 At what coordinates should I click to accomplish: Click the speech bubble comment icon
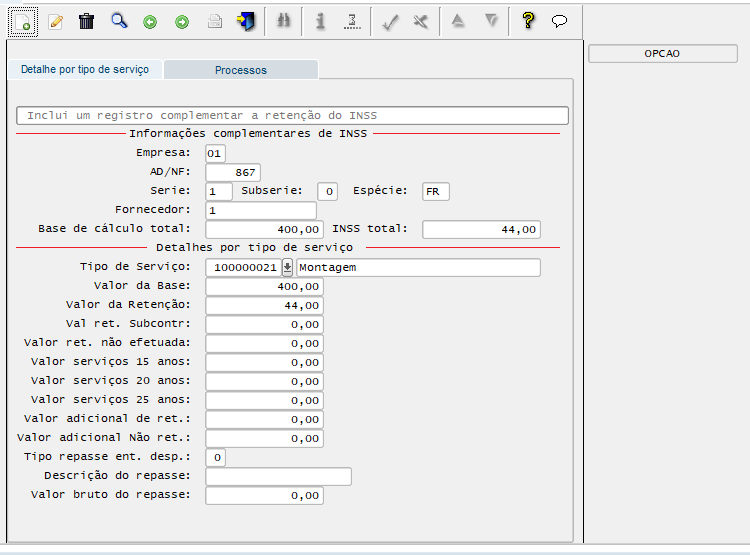click(x=559, y=21)
